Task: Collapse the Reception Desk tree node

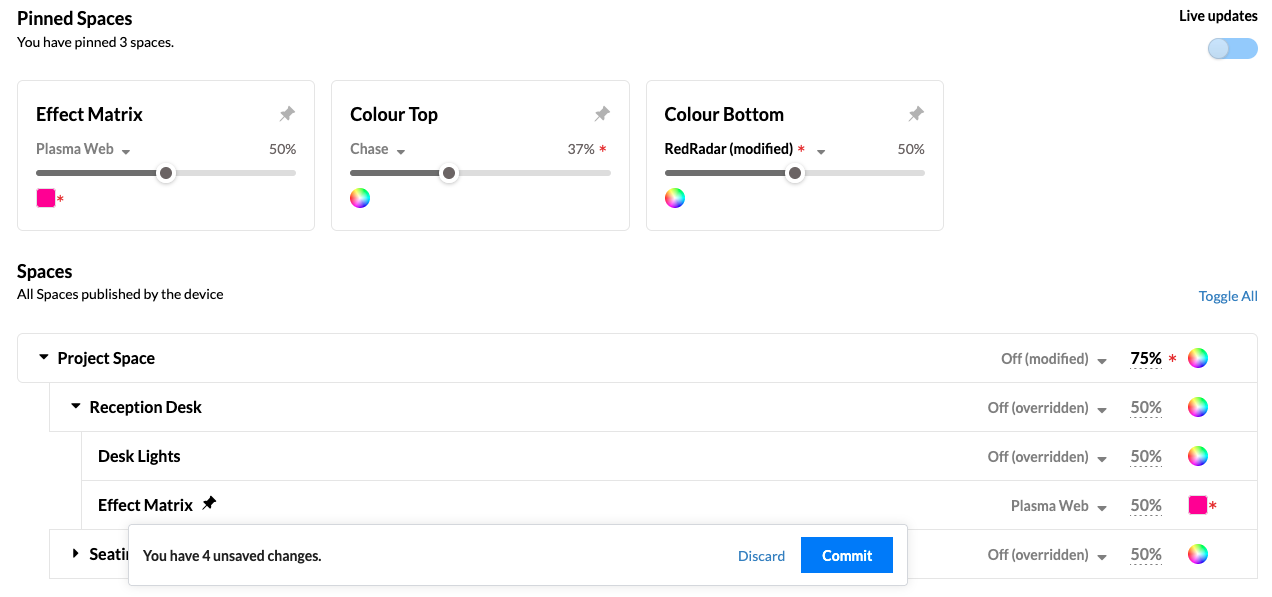Action: pos(76,406)
